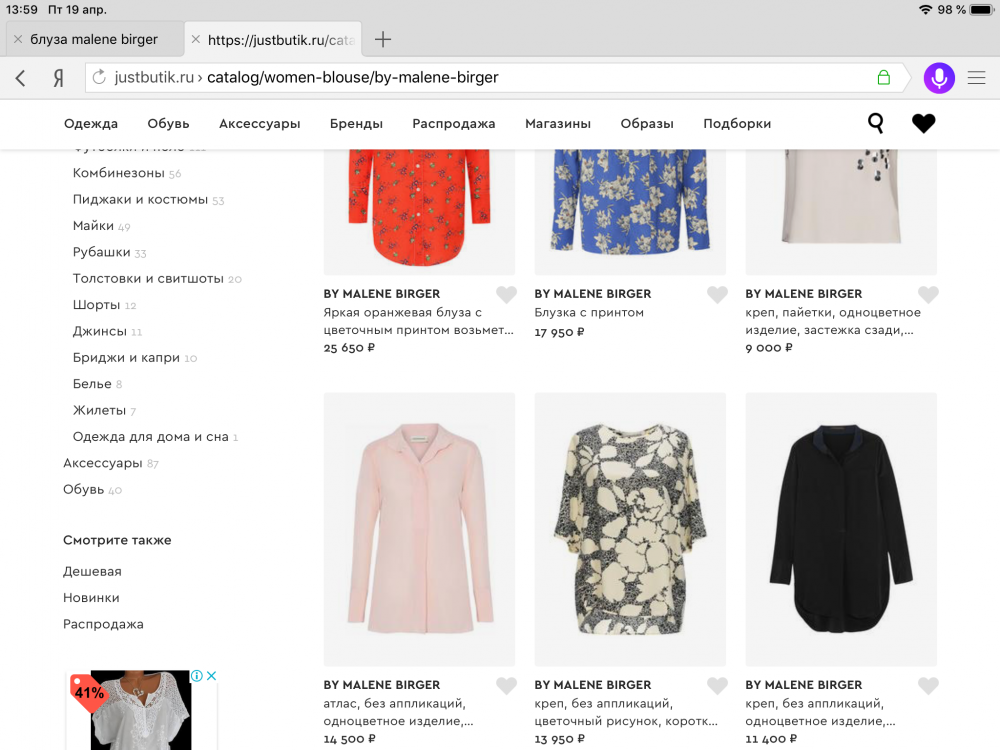Close the ad with the X icon
The width and height of the screenshot is (1000, 750).
click(x=211, y=675)
